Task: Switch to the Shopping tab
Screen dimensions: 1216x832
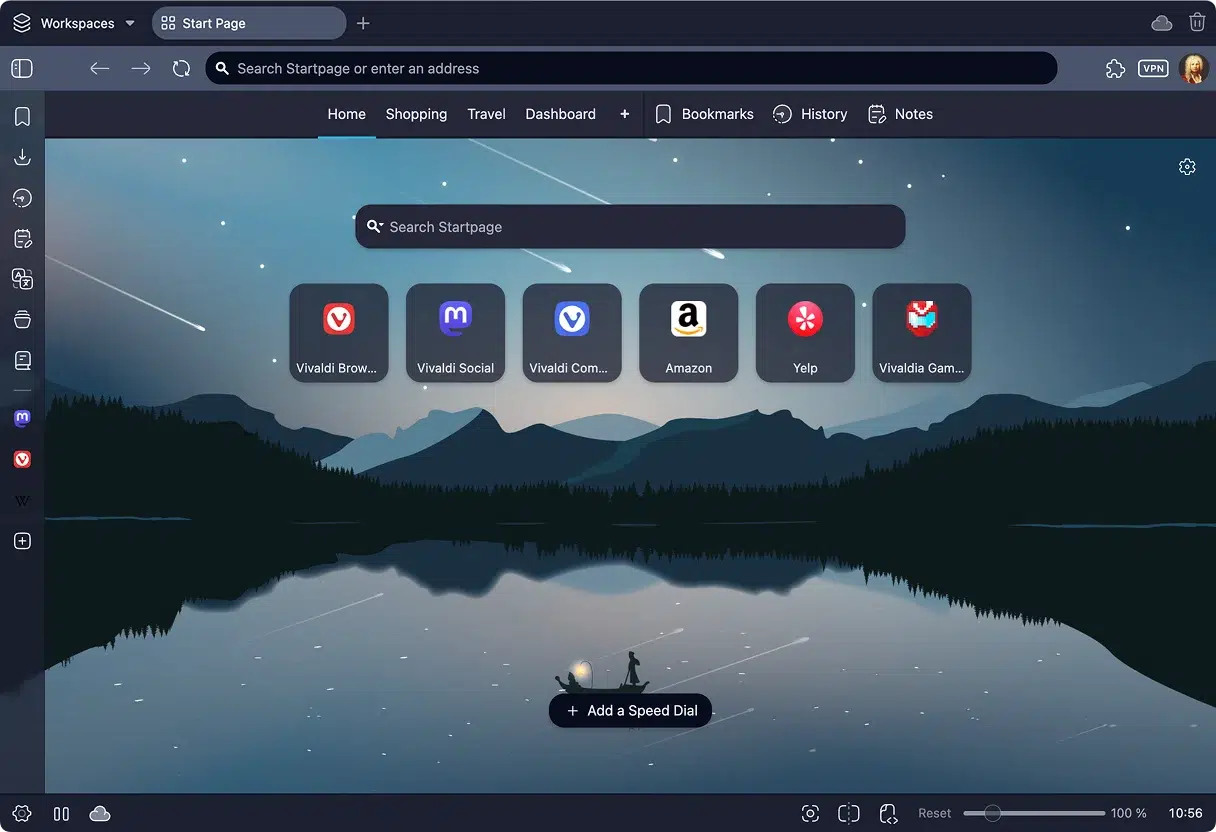Action: [x=416, y=114]
